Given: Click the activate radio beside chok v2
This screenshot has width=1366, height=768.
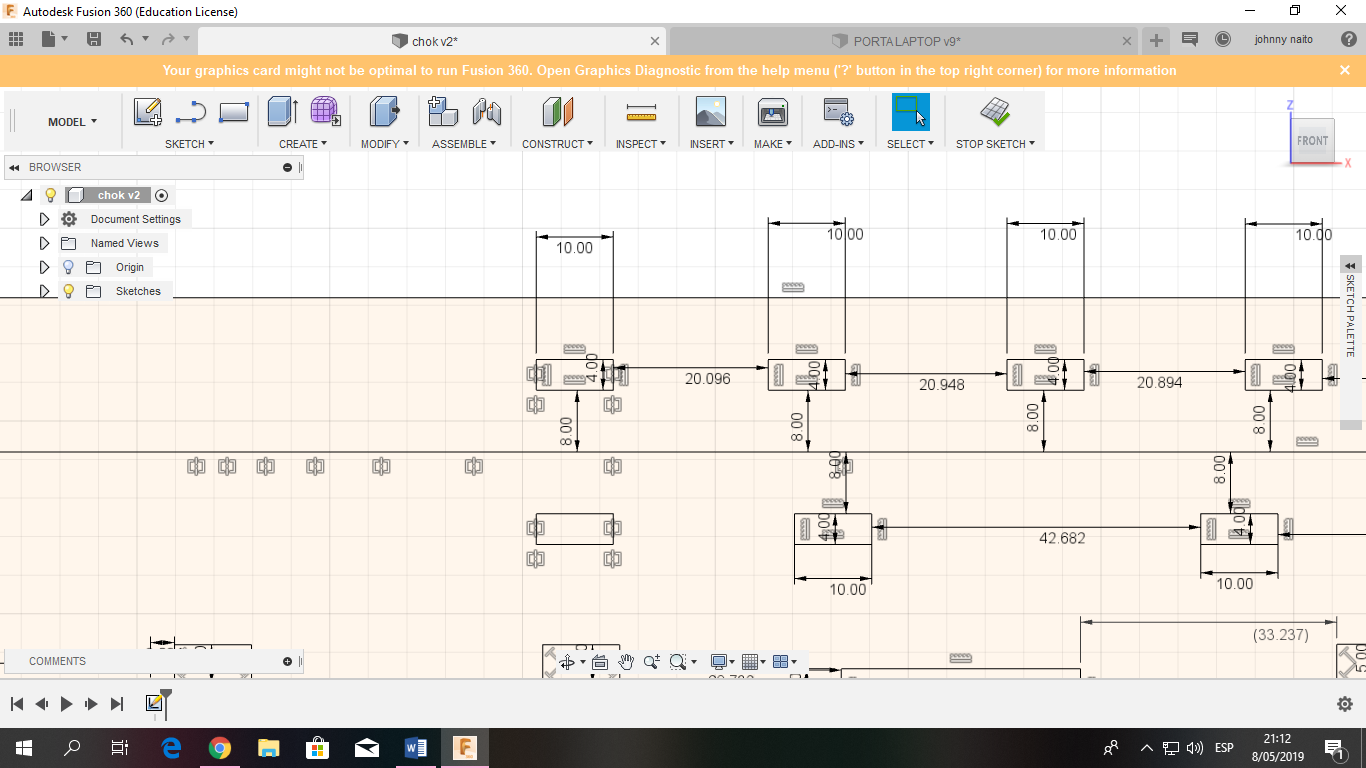Looking at the screenshot, I should pyautogui.click(x=162, y=195).
